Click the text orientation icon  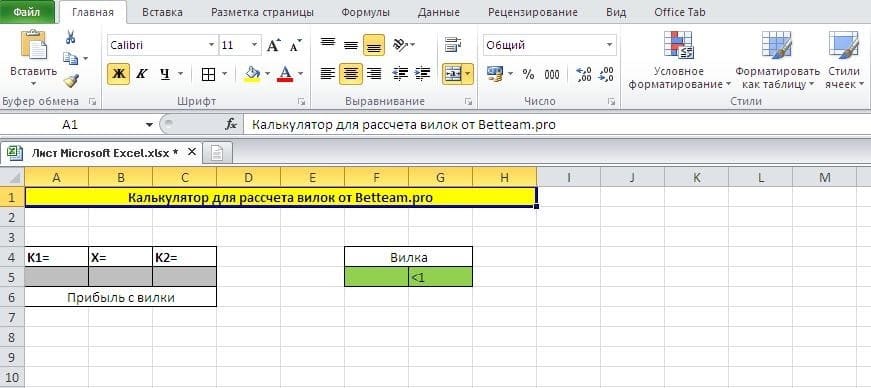[x=401, y=45]
